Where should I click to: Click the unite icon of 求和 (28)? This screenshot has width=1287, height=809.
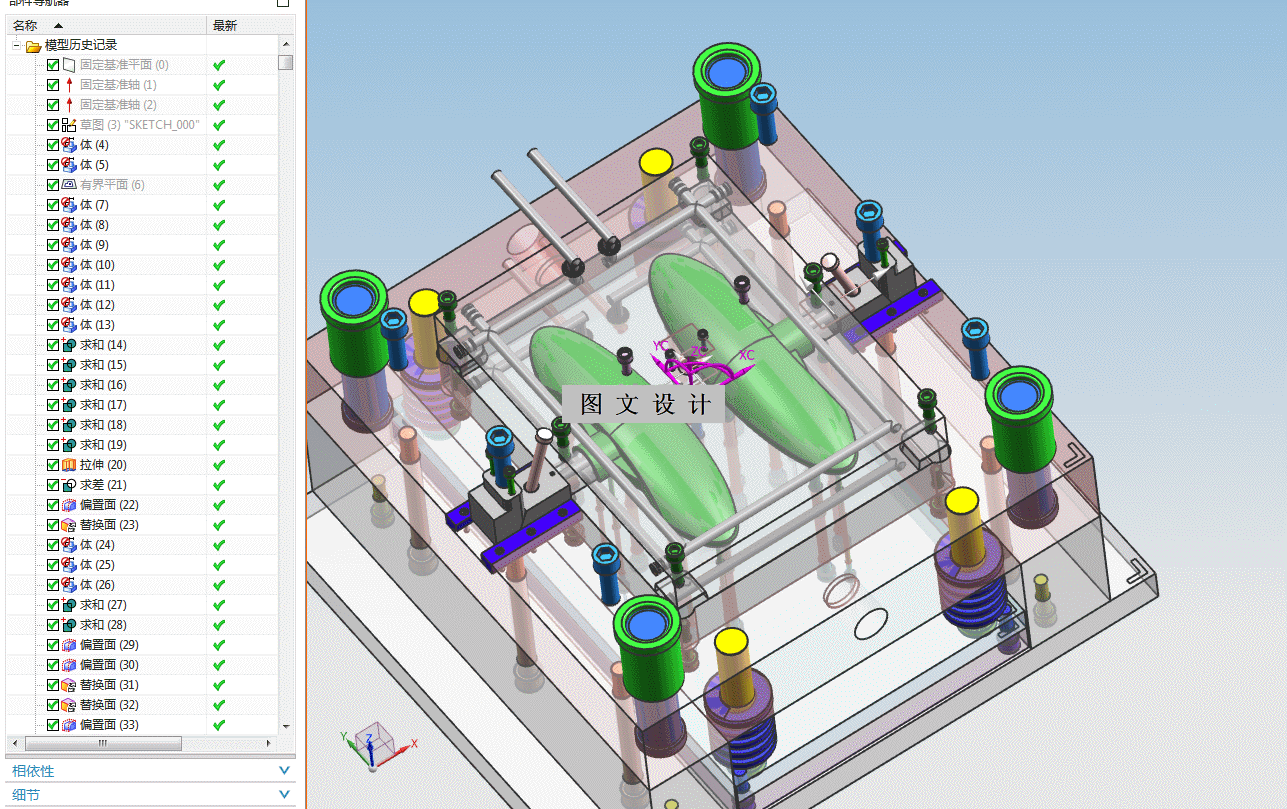coord(69,625)
